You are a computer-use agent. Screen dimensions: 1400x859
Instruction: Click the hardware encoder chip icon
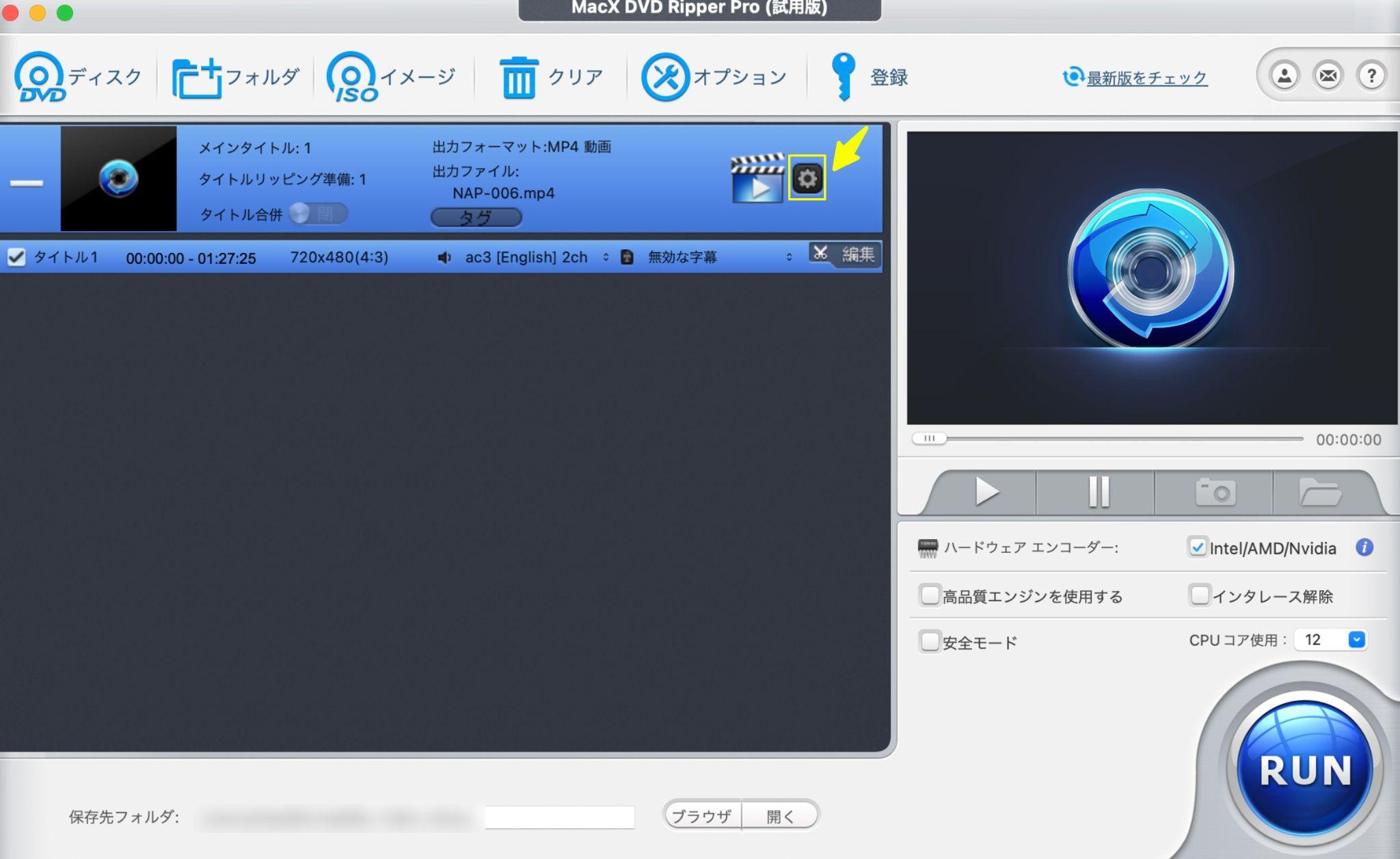[x=928, y=548]
